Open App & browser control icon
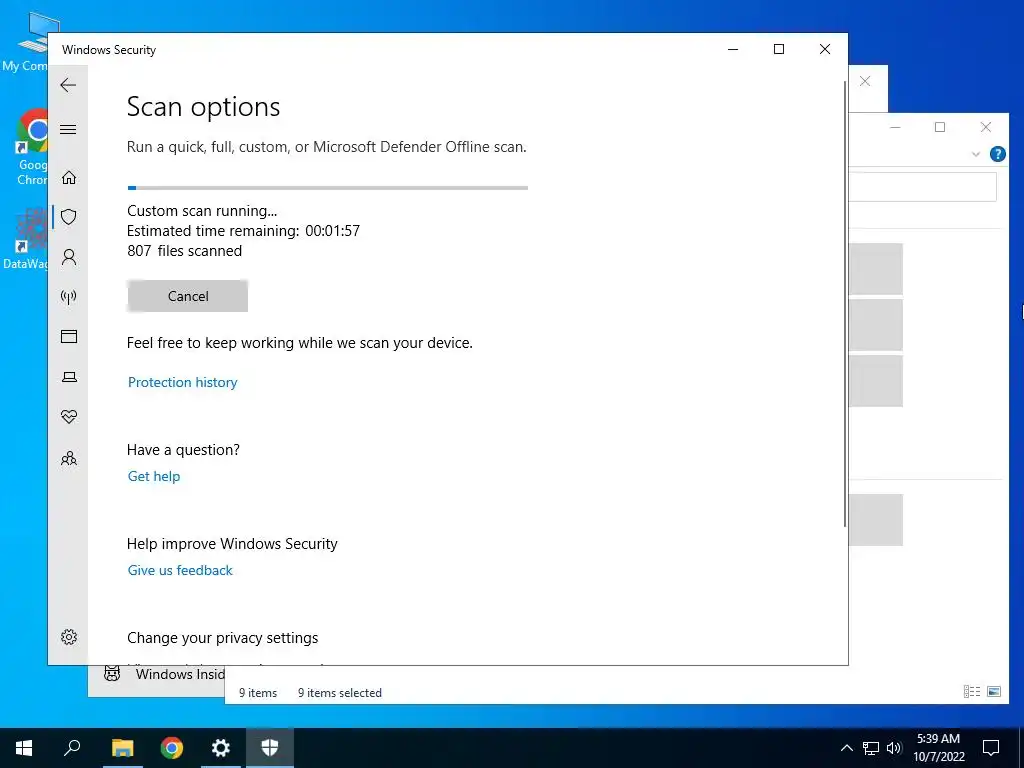The width and height of the screenshot is (1024, 768). [69, 336]
